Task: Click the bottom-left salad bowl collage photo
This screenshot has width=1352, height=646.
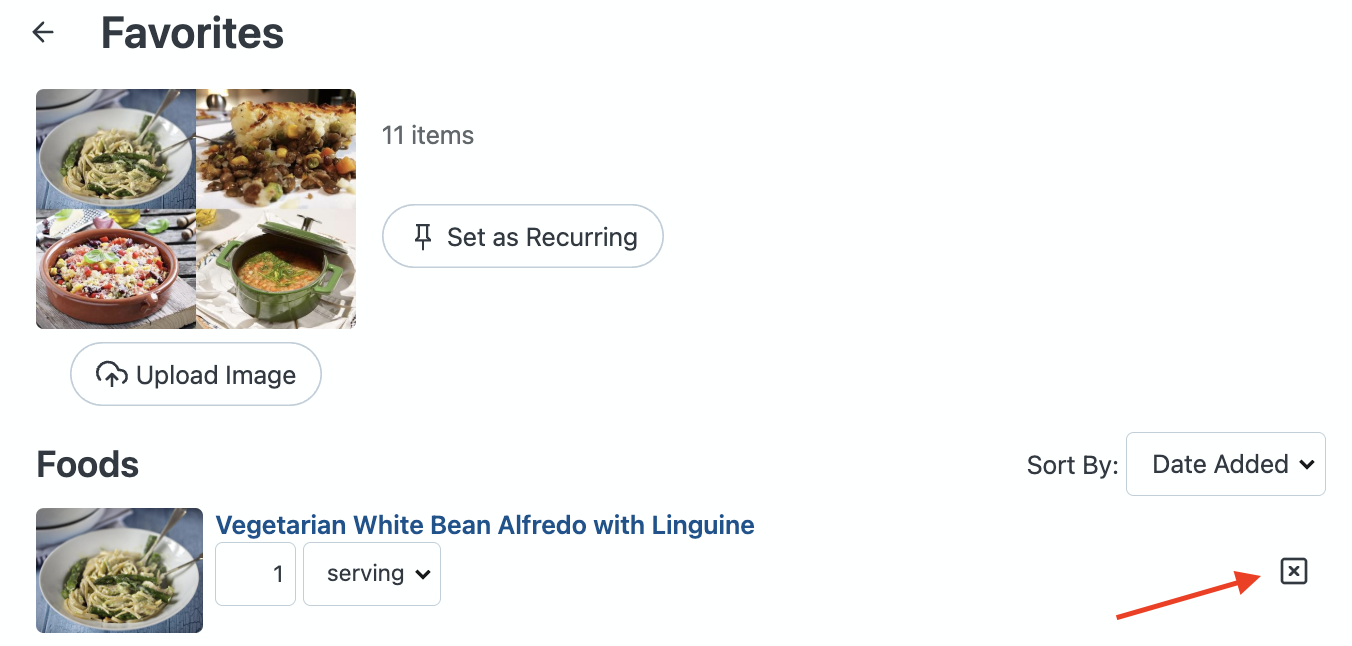Action: coord(116,269)
